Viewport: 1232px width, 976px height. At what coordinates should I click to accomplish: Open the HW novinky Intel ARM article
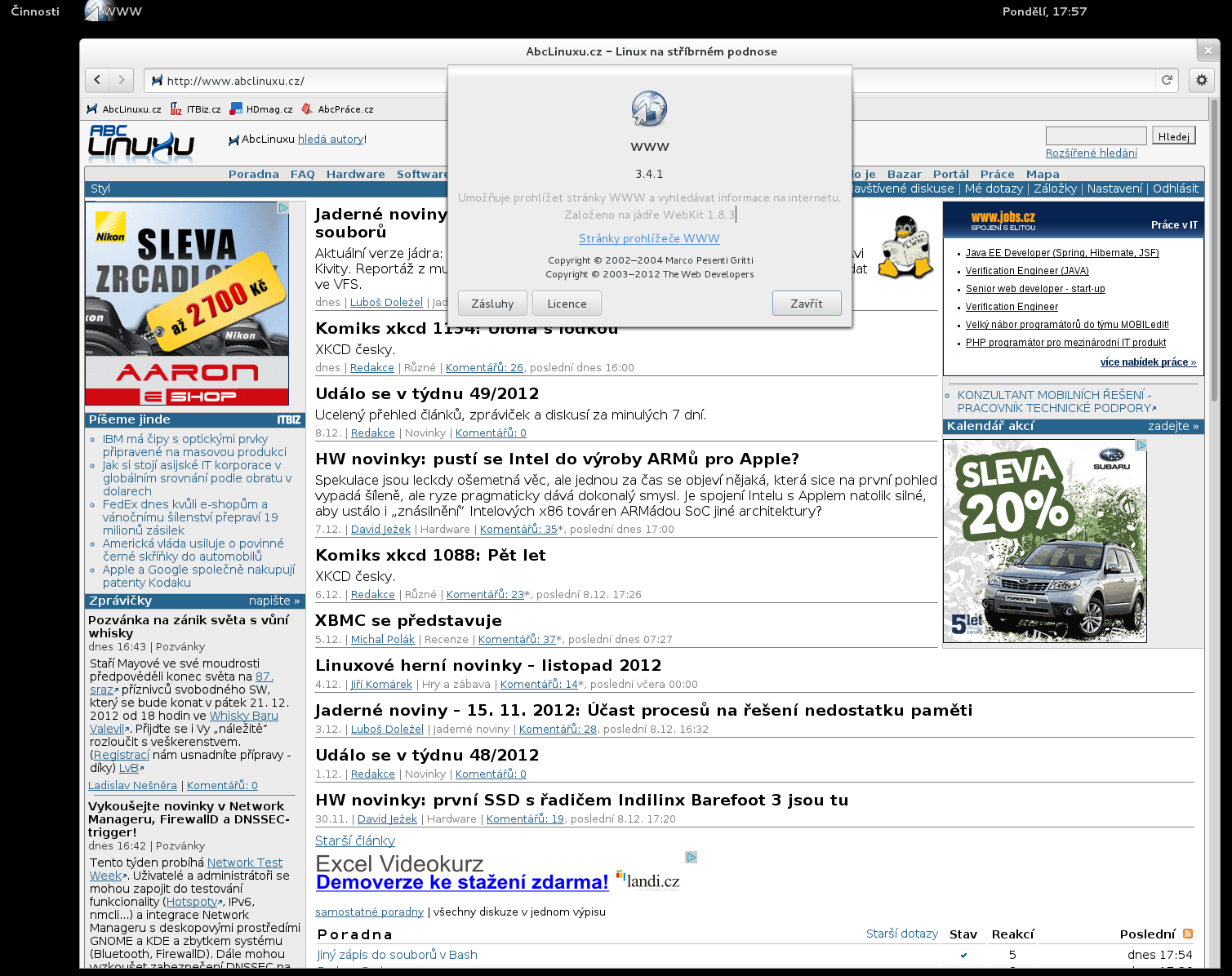(x=558, y=459)
